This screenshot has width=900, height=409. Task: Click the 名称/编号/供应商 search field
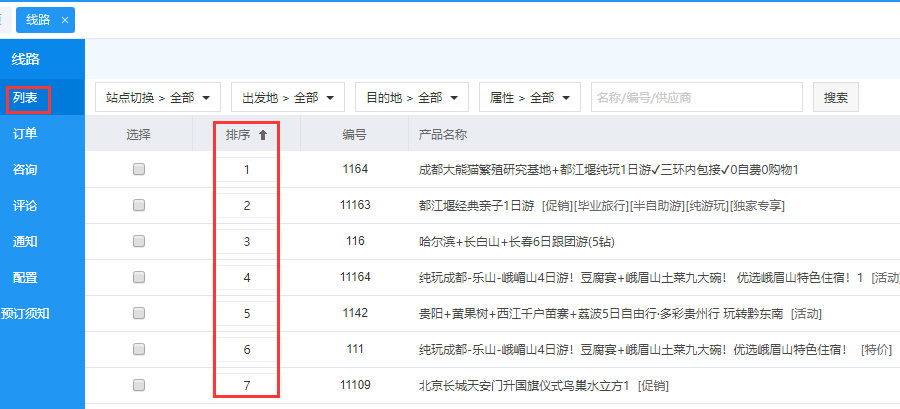pos(696,98)
